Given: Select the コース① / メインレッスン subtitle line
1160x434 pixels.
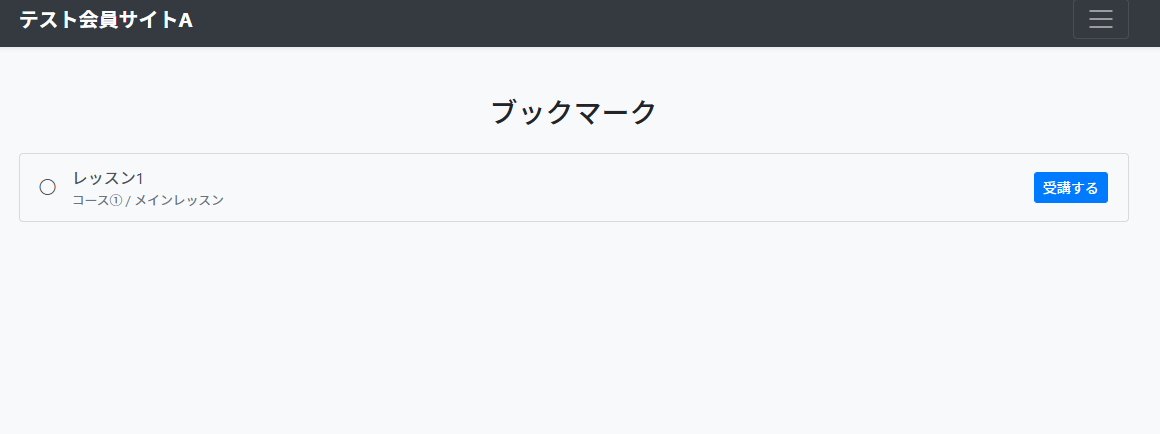Looking at the screenshot, I should [x=148, y=200].
